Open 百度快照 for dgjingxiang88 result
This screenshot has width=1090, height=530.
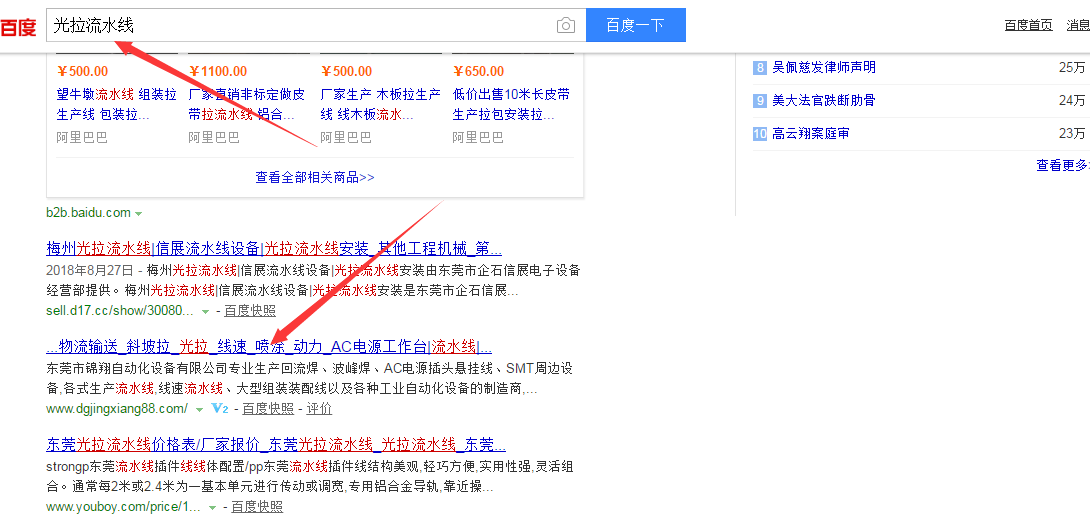[268, 409]
